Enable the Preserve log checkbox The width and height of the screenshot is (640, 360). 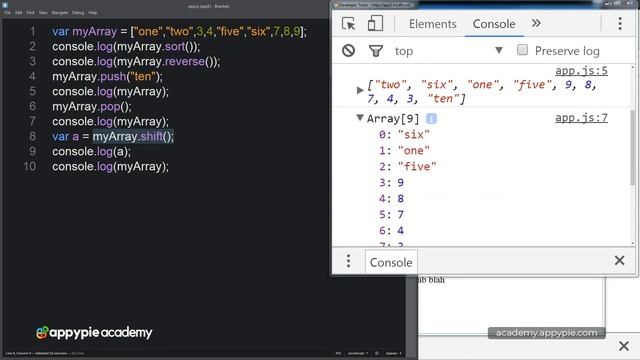pos(522,50)
